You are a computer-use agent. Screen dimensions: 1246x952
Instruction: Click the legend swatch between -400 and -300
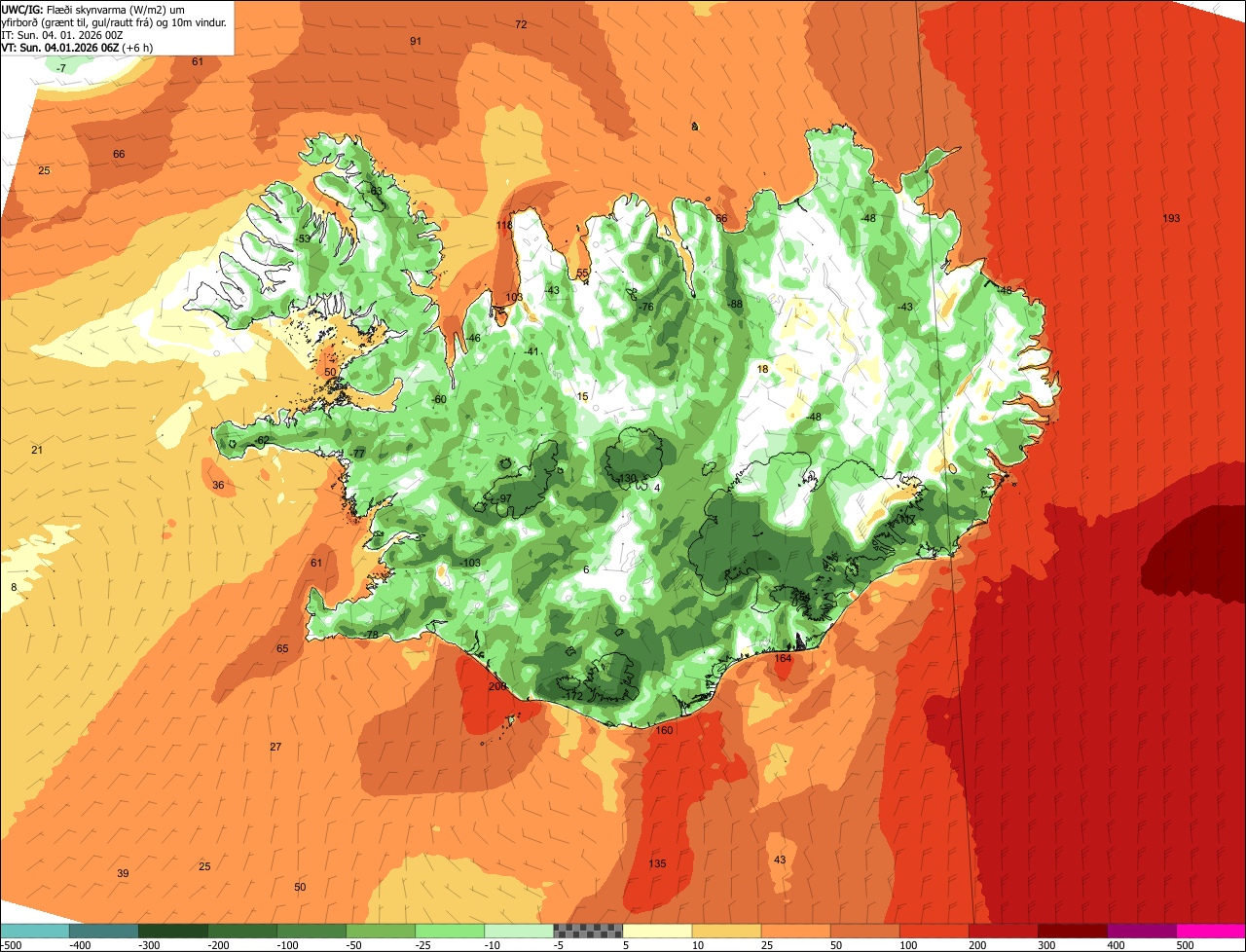click(103, 931)
